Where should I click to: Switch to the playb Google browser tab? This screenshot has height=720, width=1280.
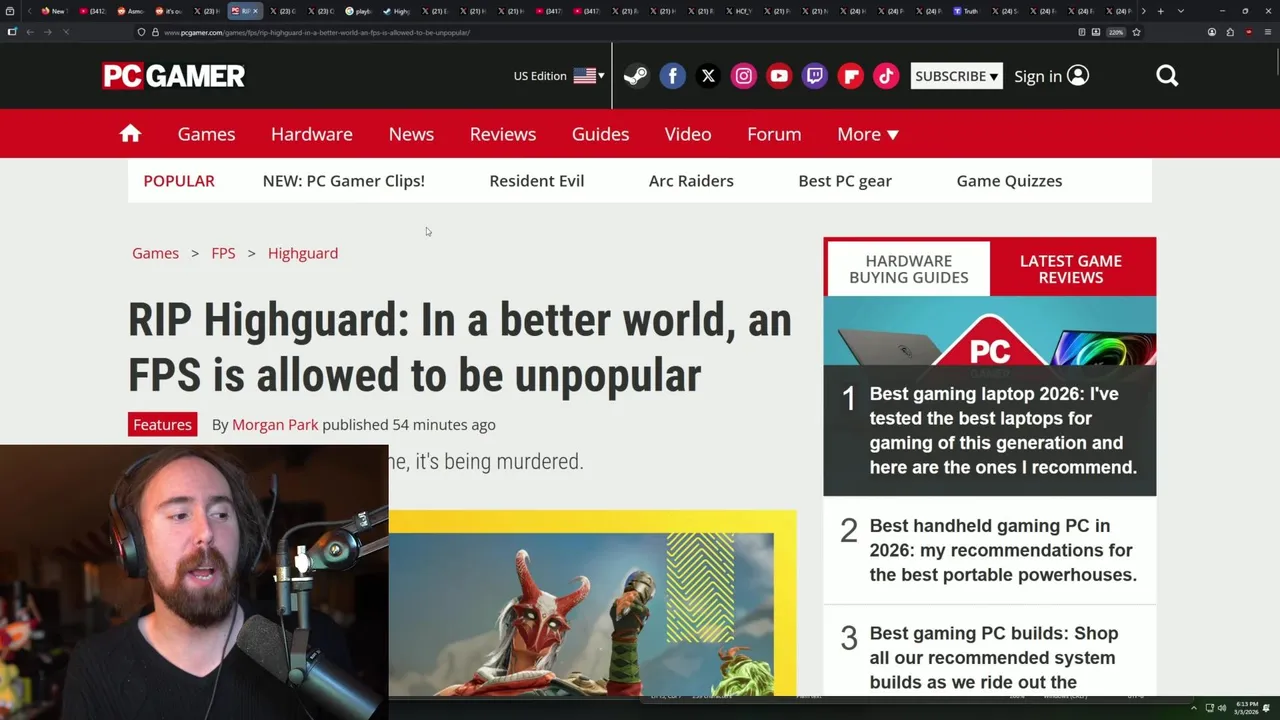pyautogui.click(x=358, y=11)
